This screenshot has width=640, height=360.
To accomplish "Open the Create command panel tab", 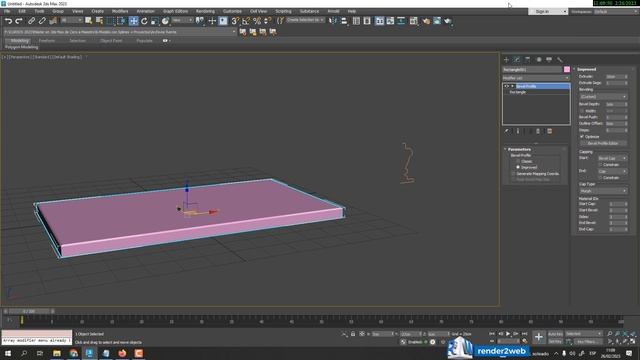I will 506,60.
